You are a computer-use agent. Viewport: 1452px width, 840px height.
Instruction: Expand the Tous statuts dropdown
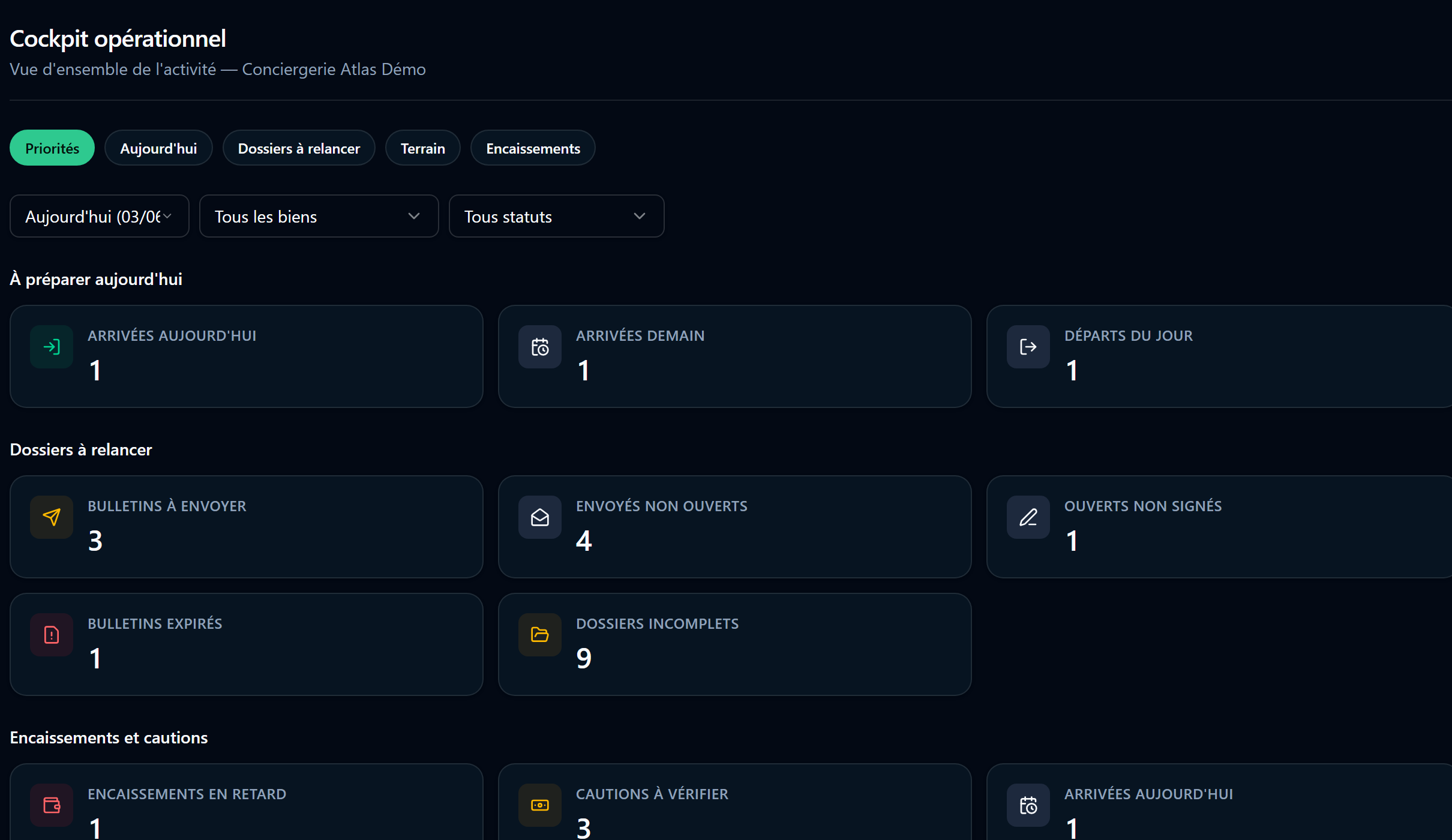[557, 216]
